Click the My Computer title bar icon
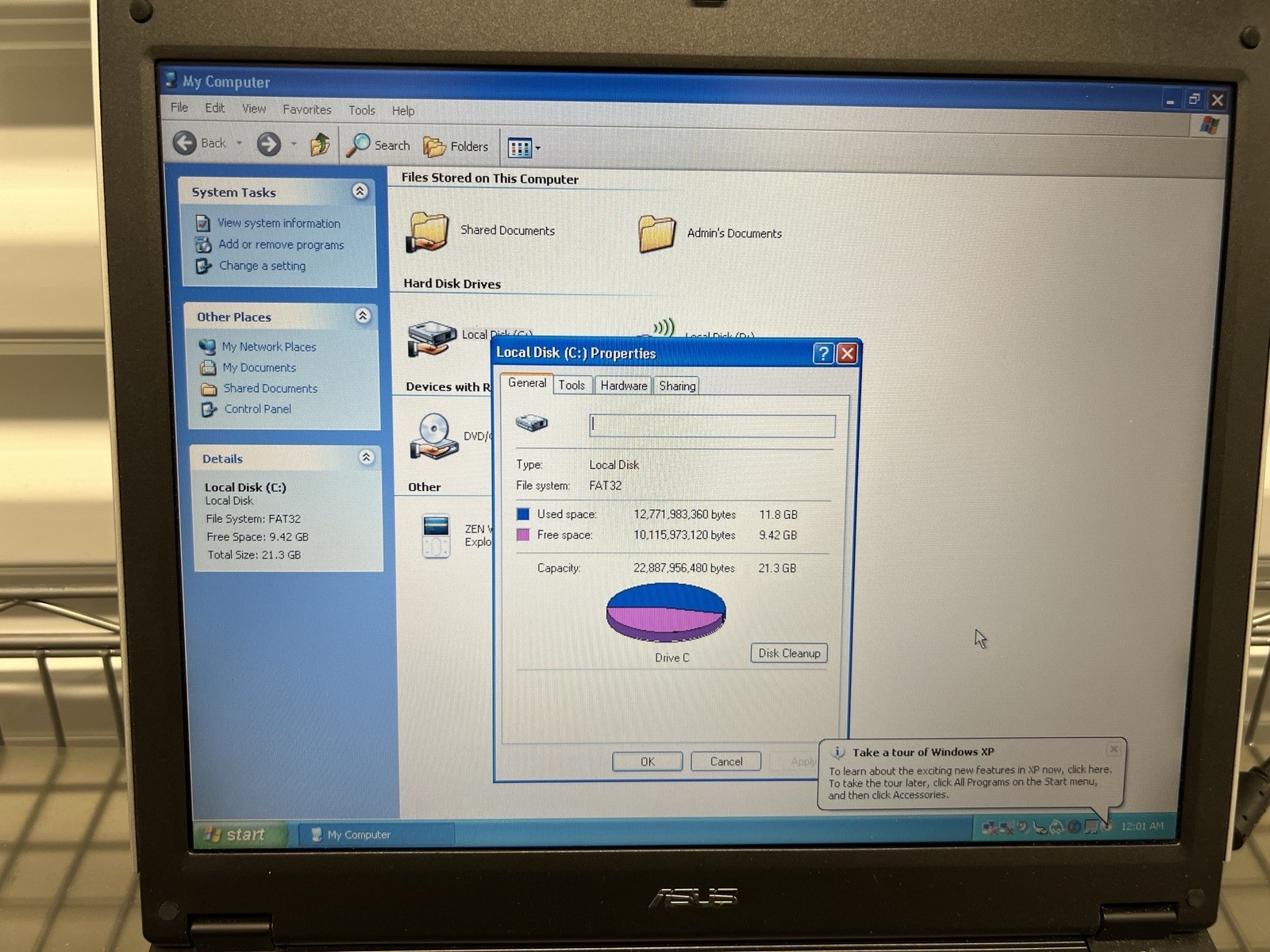 (171, 79)
